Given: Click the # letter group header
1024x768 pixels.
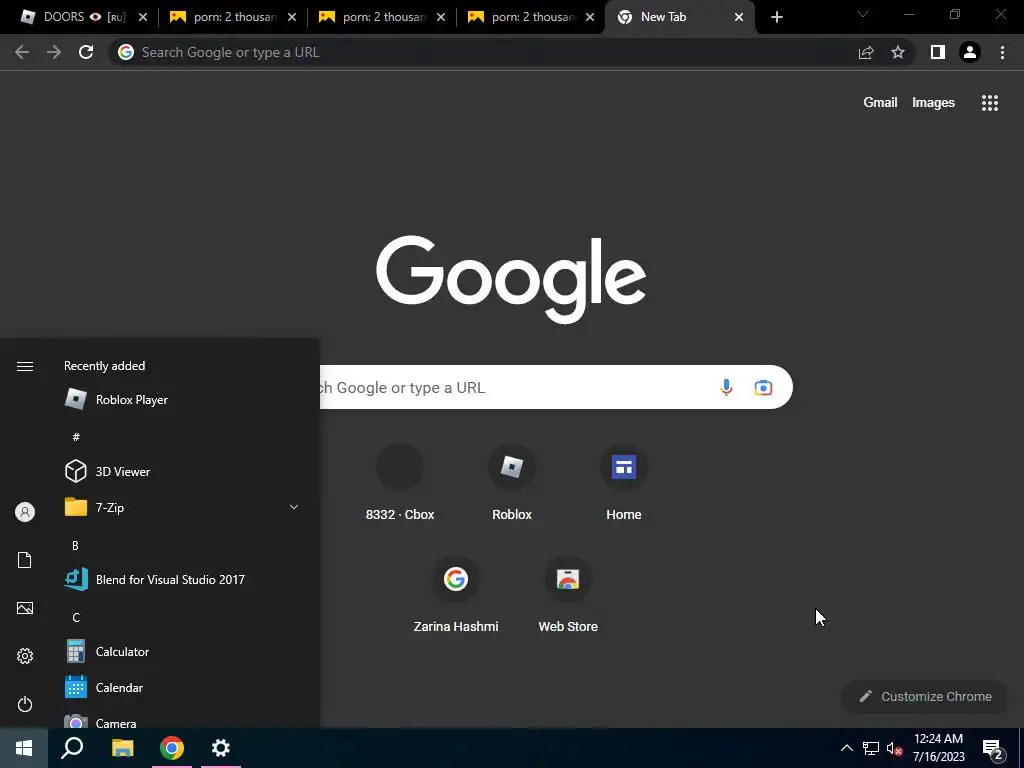Looking at the screenshot, I should click(x=76, y=437).
